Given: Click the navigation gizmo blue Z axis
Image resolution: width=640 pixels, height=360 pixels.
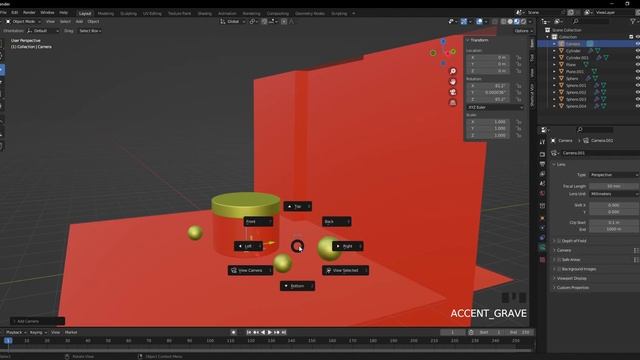Looking at the screenshot, I should pyautogui.click(x=443, y=42).
